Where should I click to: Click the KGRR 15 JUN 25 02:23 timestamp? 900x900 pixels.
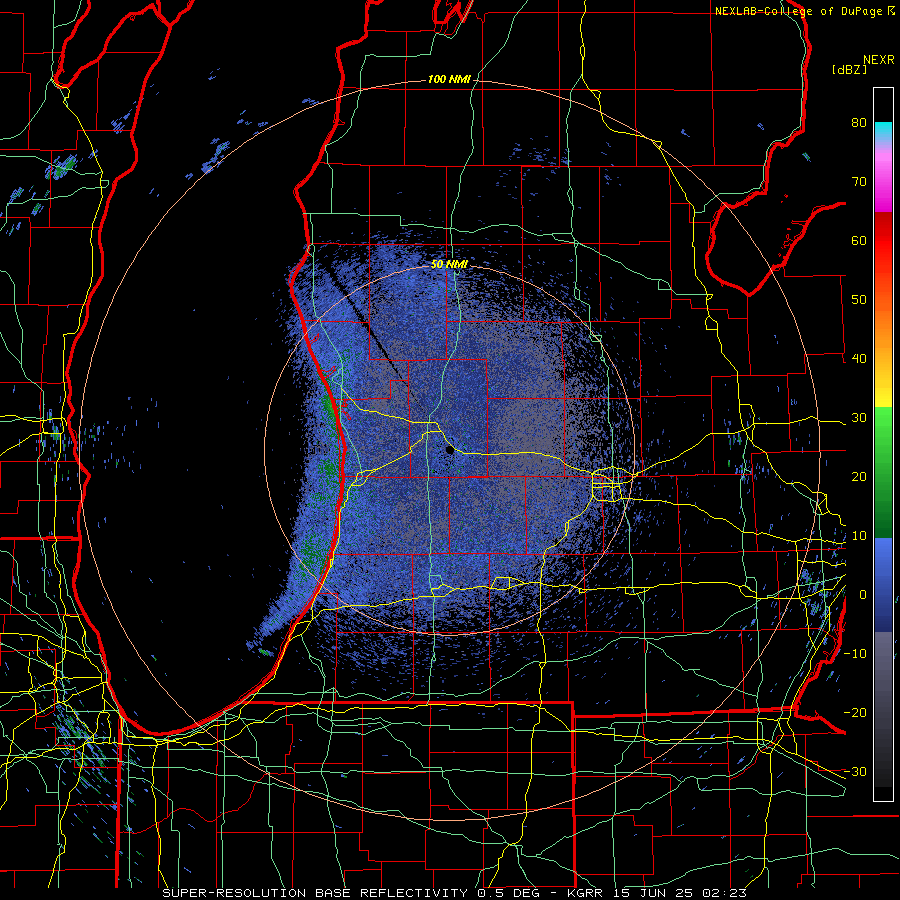pyautogui.click(x=657, y=893)
